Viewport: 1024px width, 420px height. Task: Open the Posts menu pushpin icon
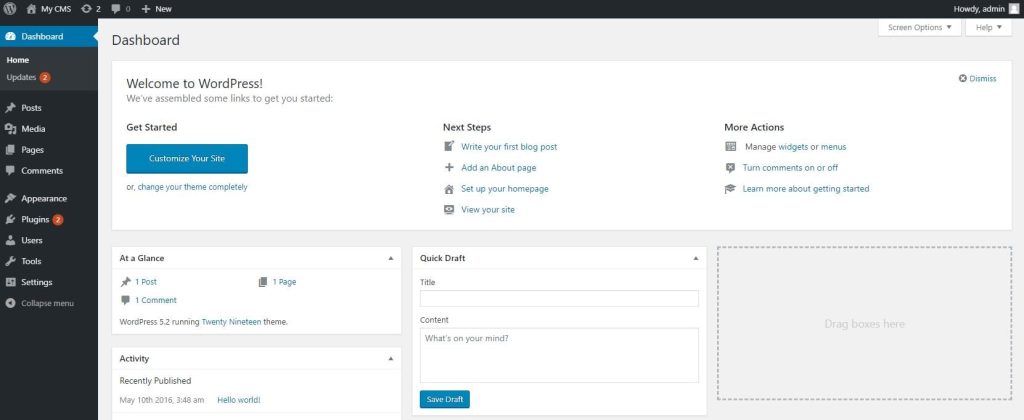click(10, 107)
